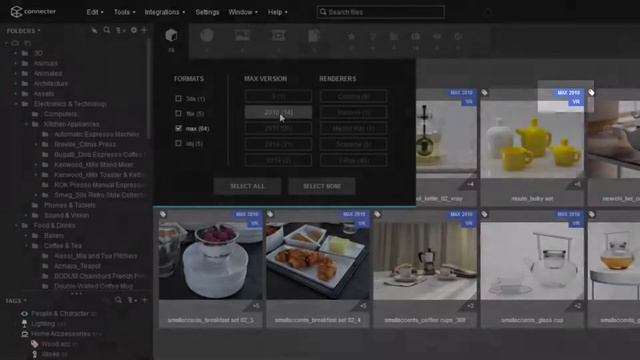Click the Lighting tag lamp icon

point(24,324)
